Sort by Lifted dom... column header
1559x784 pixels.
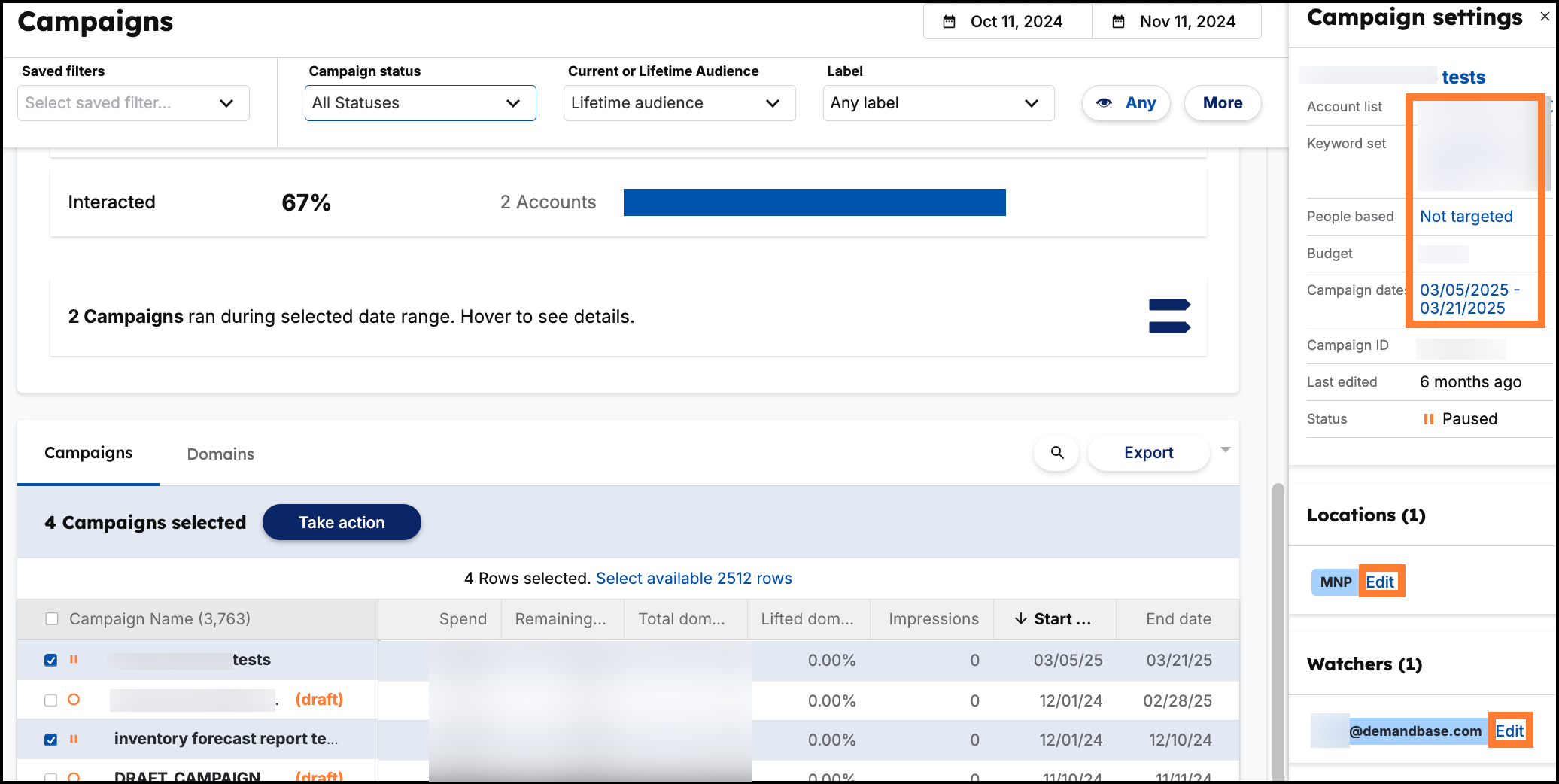pos(807,619)
